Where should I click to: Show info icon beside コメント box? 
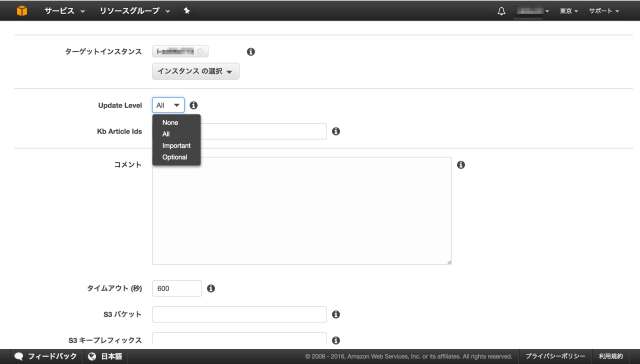click(x=461, y=165)
